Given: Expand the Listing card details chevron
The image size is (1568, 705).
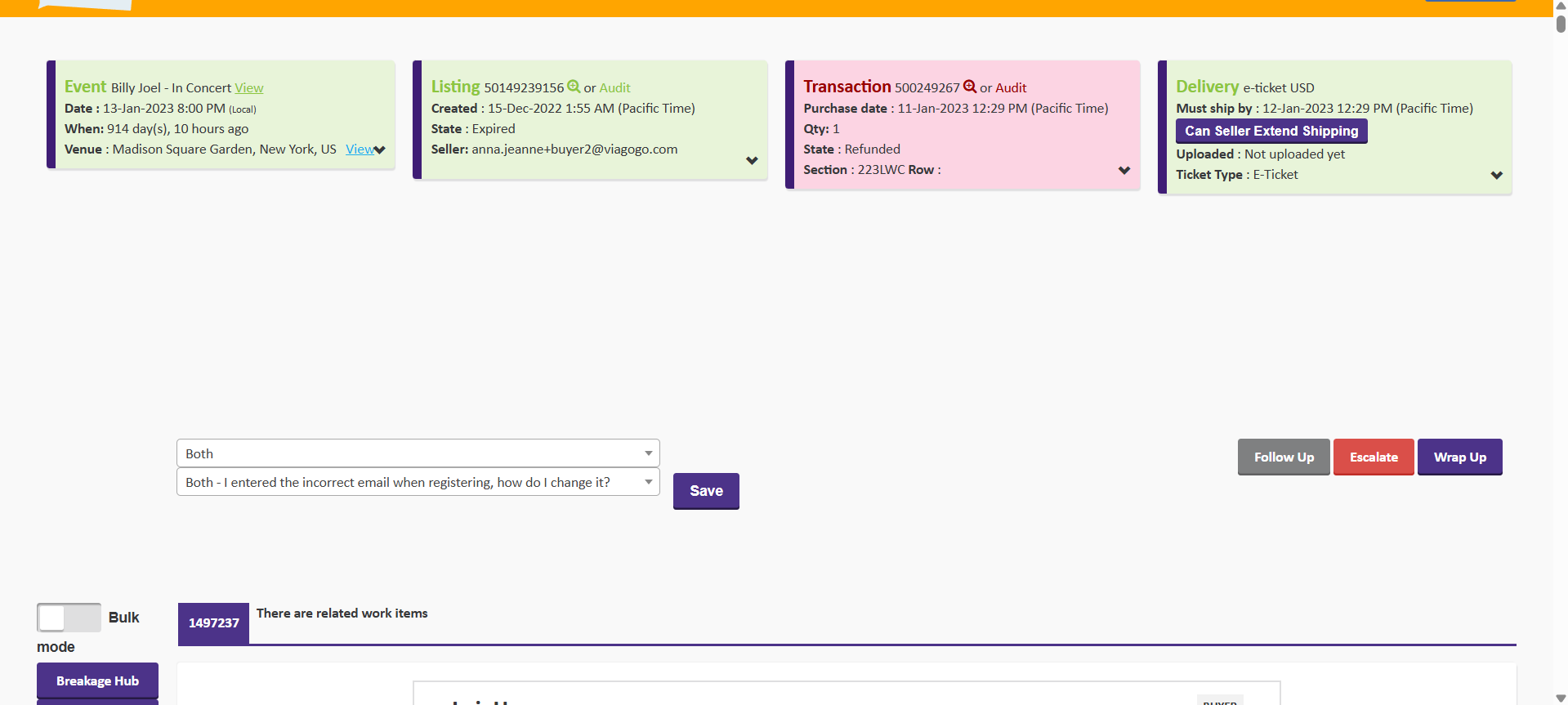Looking at the screenshot, I should click(752, 161).
